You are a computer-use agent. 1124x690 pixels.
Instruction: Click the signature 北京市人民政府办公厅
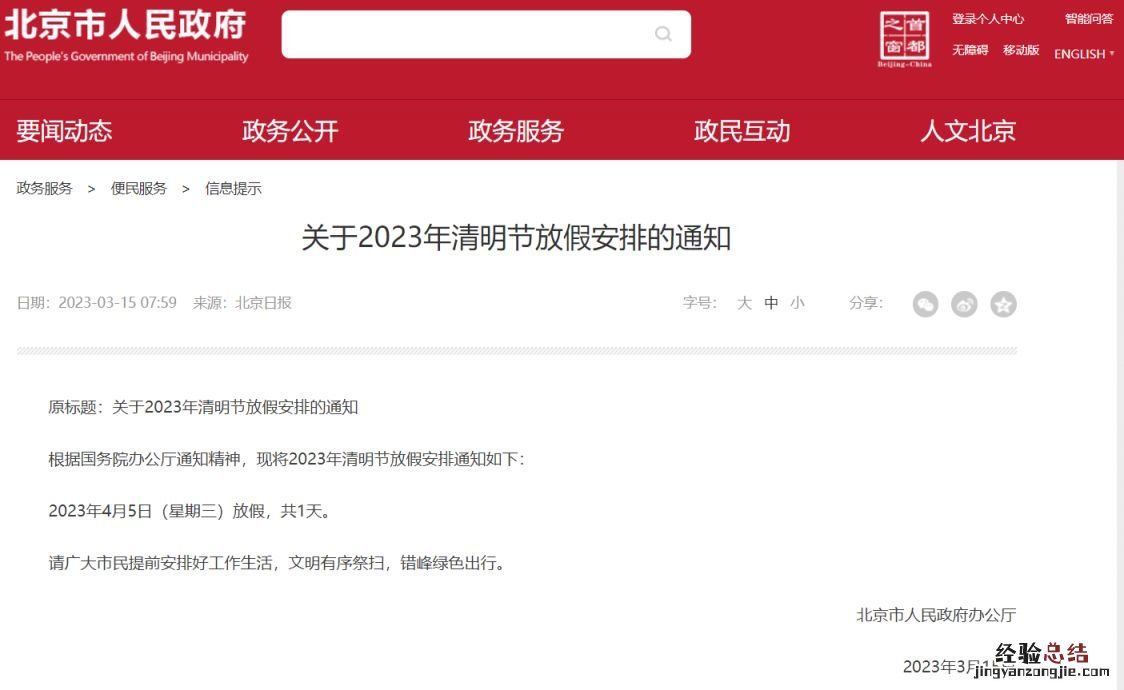pyautogui.click(x=936, y=615)
